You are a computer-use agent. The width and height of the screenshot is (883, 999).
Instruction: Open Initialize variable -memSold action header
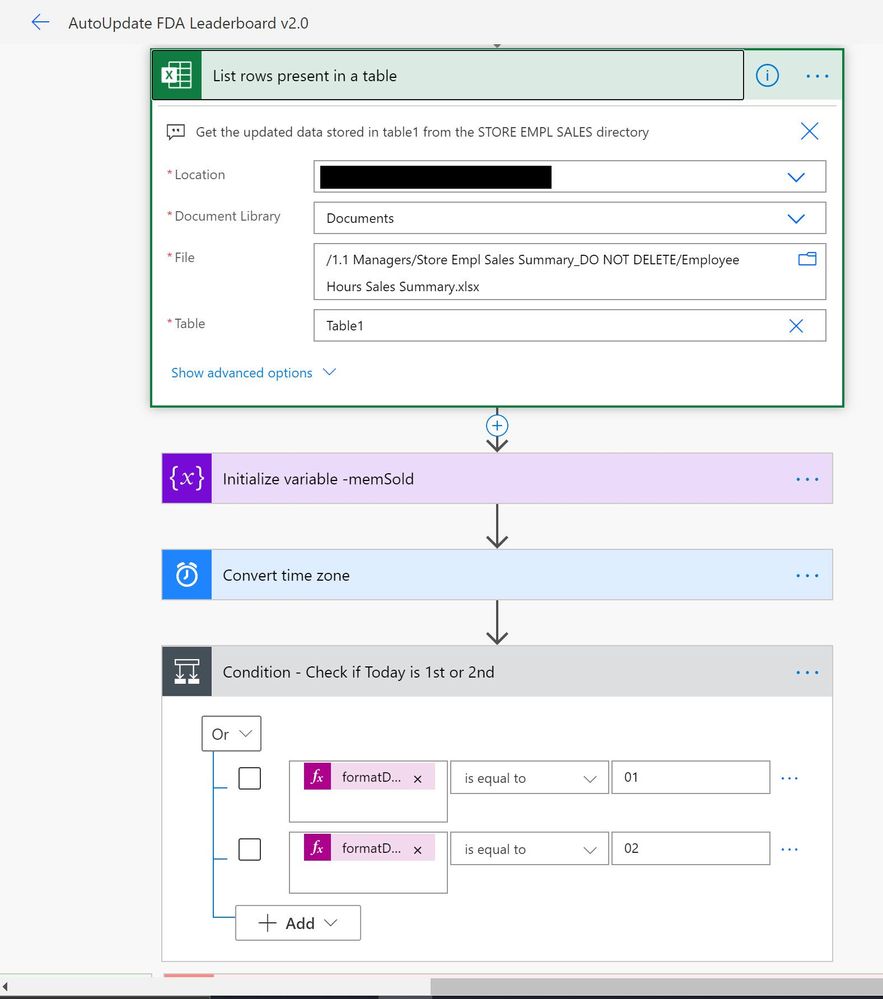tap(497, 478)
